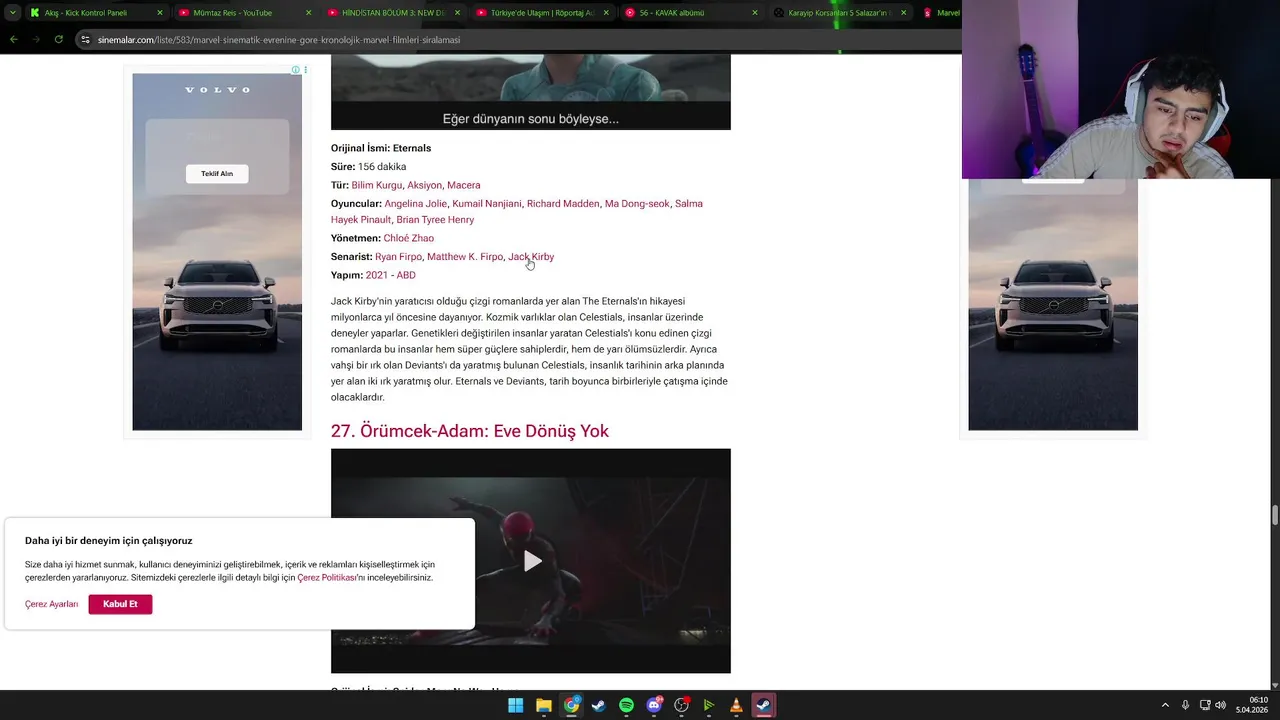Open the Ryan Firpo writer link
The image size is (1280, 720).
[398, 257]
